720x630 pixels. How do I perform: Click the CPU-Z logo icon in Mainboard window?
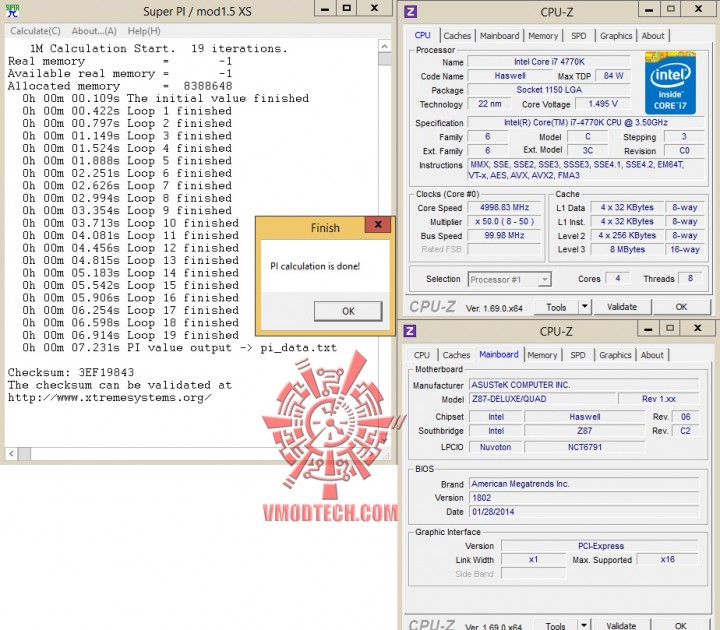(x=410, y=331)
